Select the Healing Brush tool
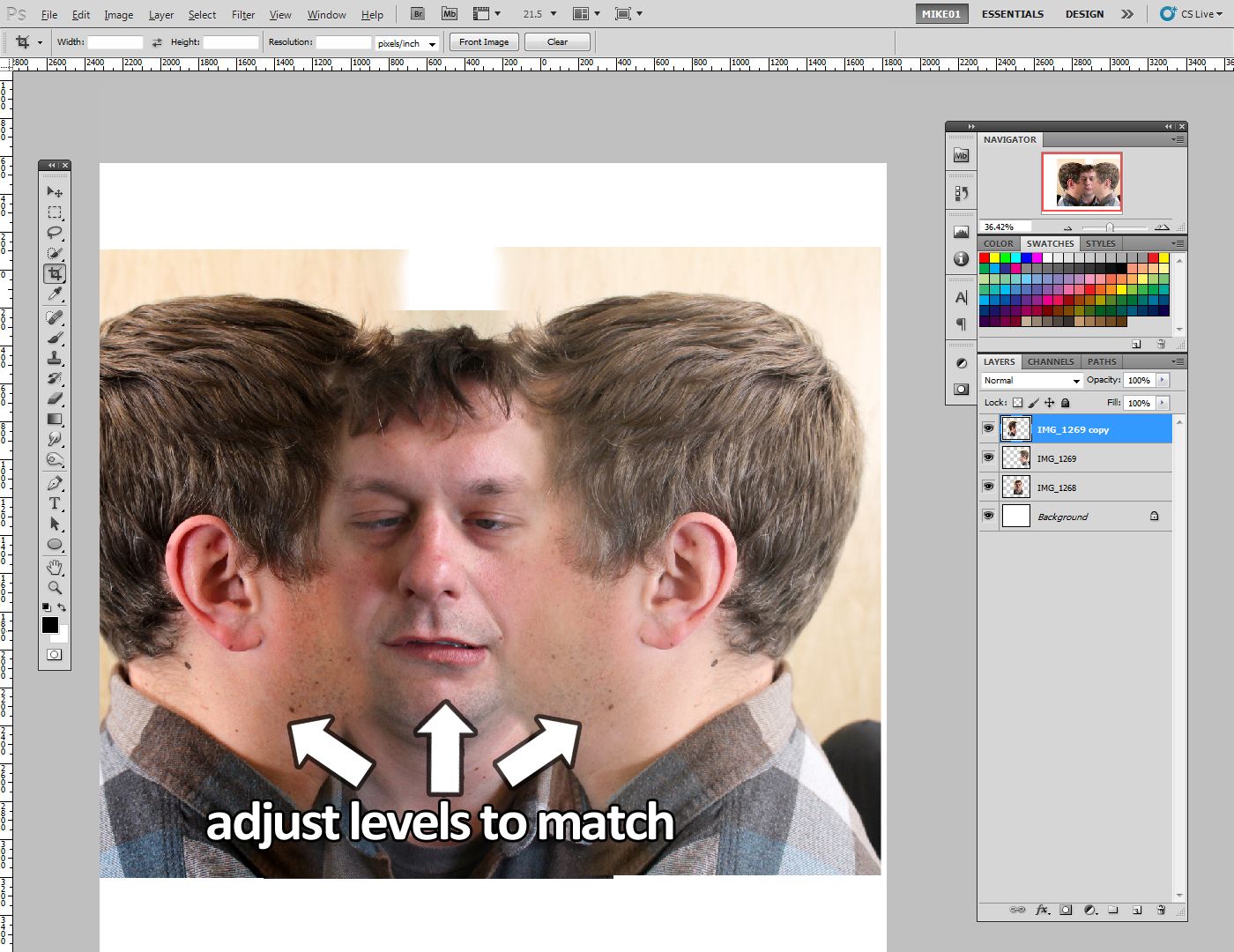This screenshot has width=1234, height=952. [x=55, y=317]
